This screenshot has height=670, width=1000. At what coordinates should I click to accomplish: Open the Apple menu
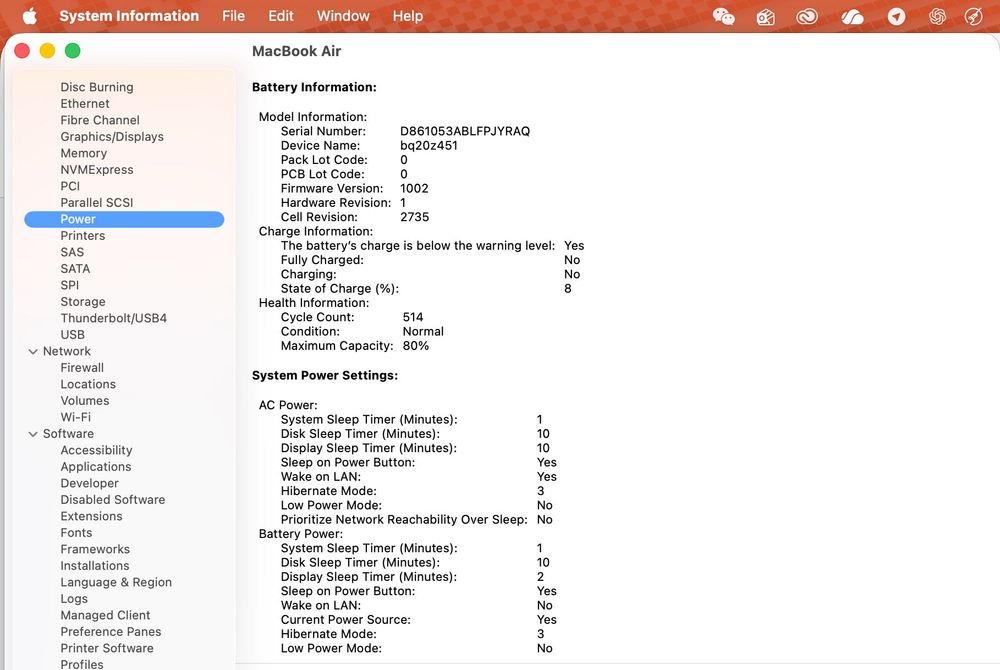[29, 16]
